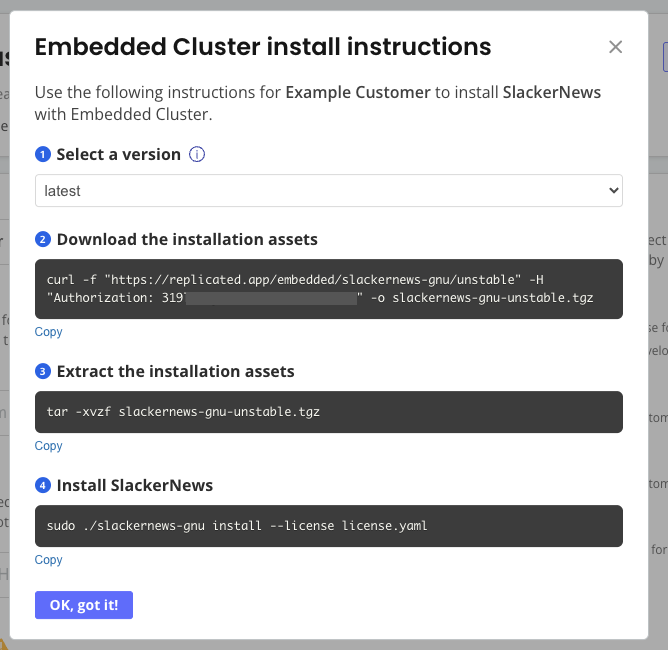Close the install instructions dialog
This screenshot has height=650, width=668.
(x=615, y=47)
